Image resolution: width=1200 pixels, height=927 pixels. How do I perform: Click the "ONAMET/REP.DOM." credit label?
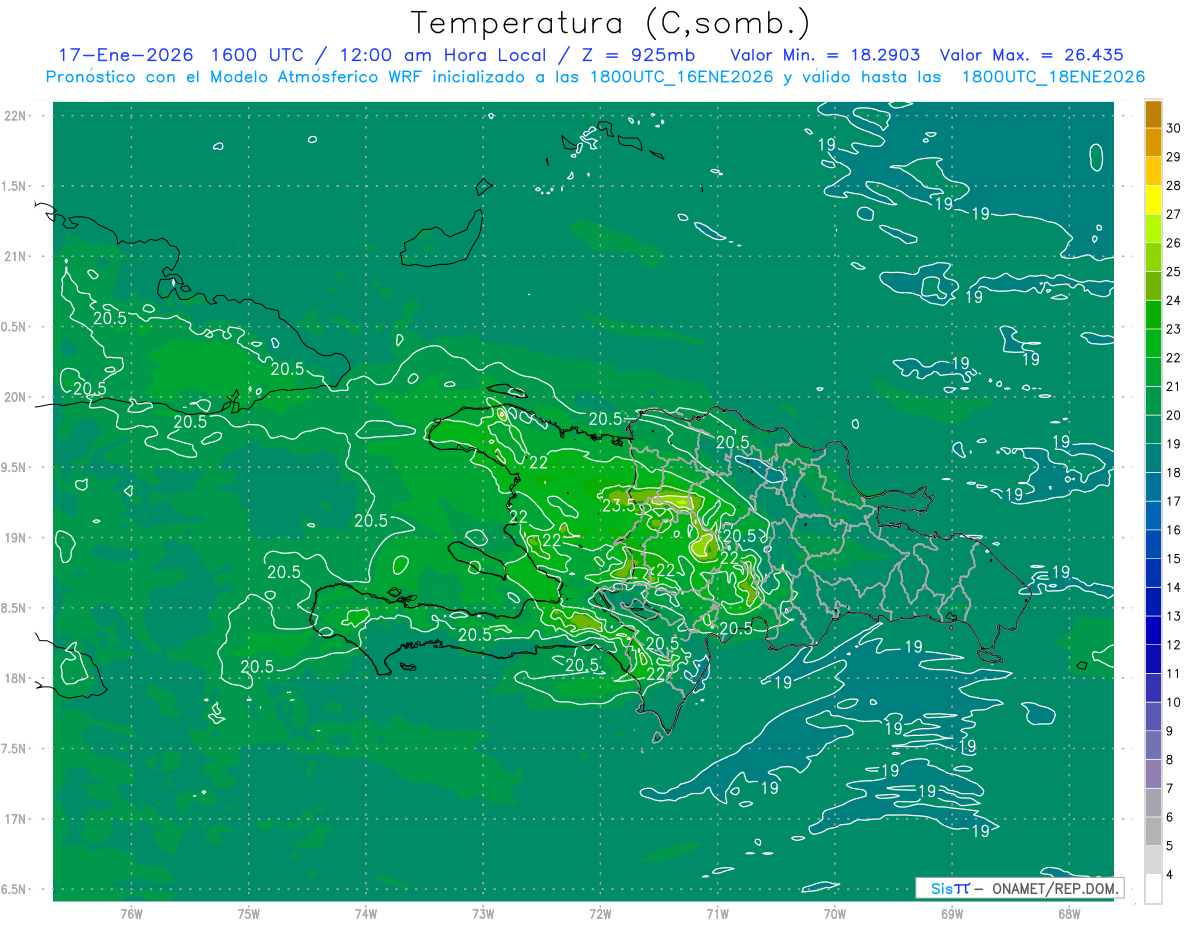tap(1056, 888)
